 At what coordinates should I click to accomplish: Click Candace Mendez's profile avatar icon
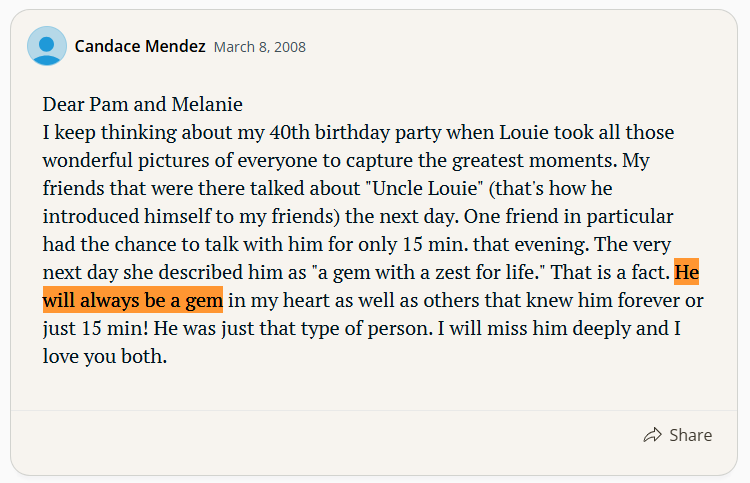point(47,46)
